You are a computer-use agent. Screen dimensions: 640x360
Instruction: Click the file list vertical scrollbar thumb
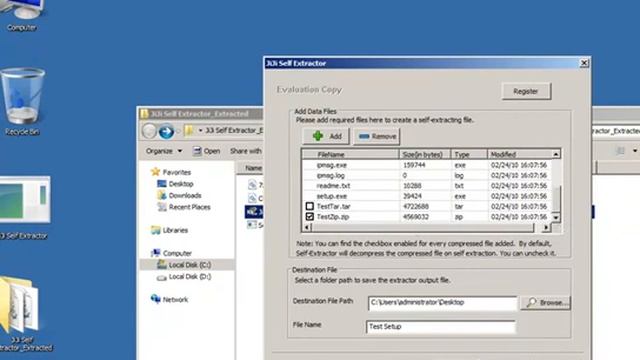[x=556, y=199]
